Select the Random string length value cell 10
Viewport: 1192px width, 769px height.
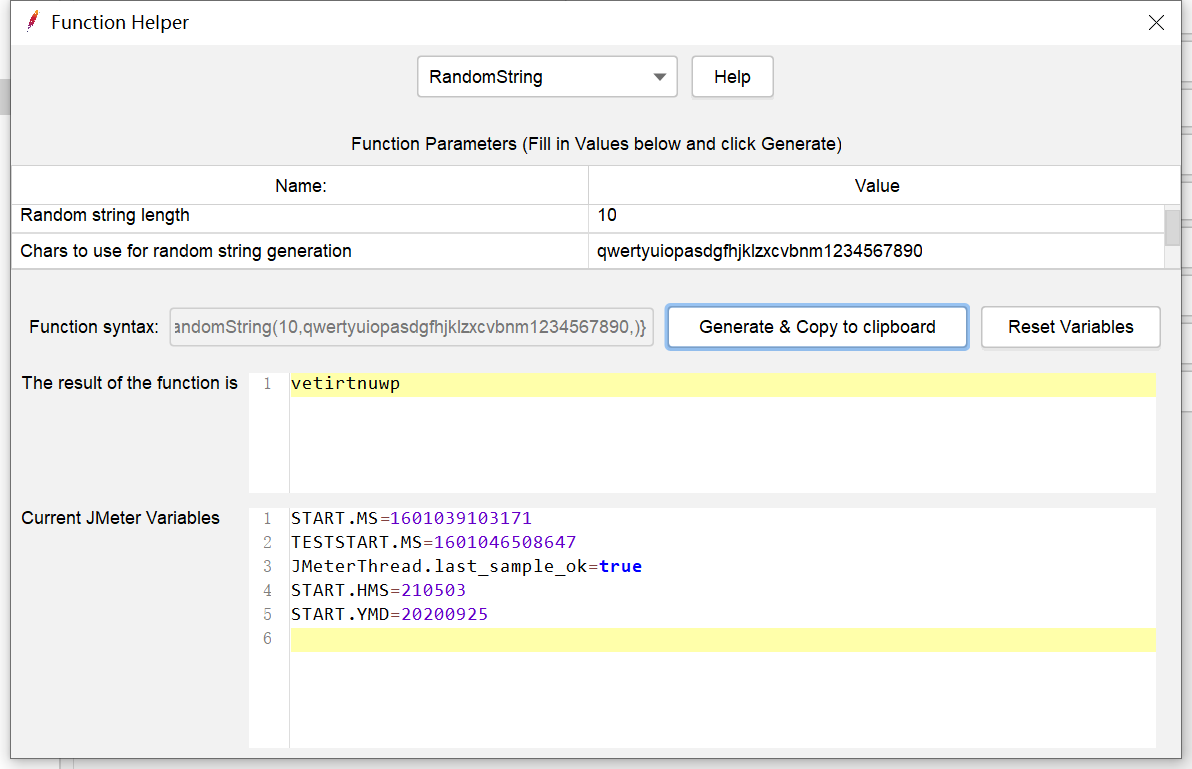pos(877,216)
